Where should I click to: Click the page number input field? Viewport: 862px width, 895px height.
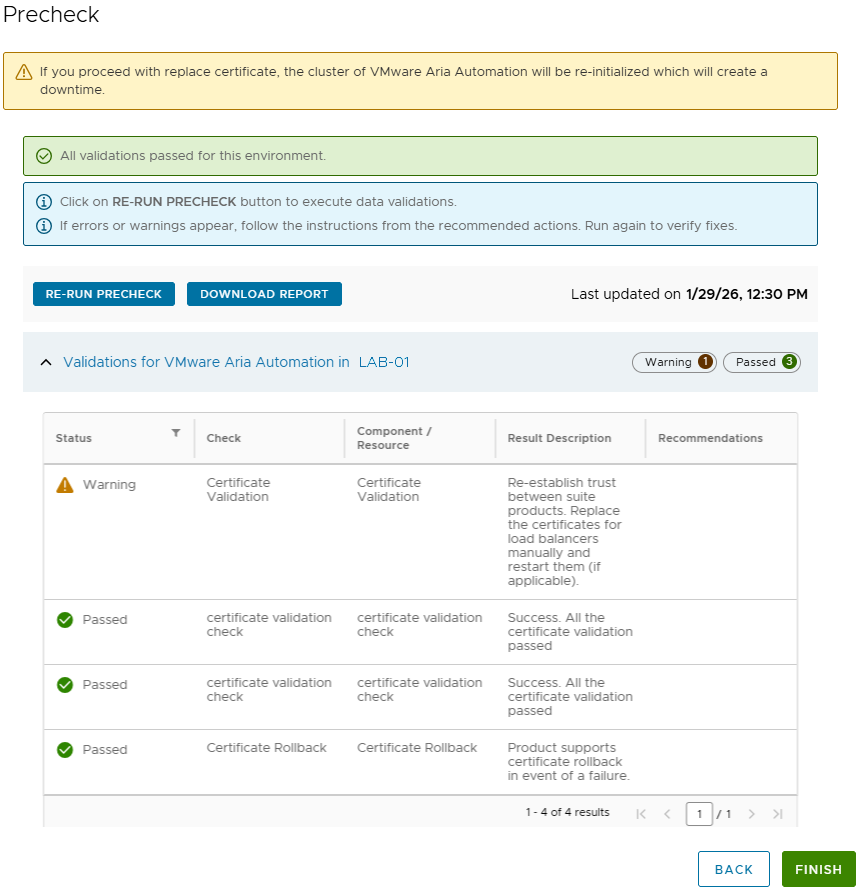[699, 814]
